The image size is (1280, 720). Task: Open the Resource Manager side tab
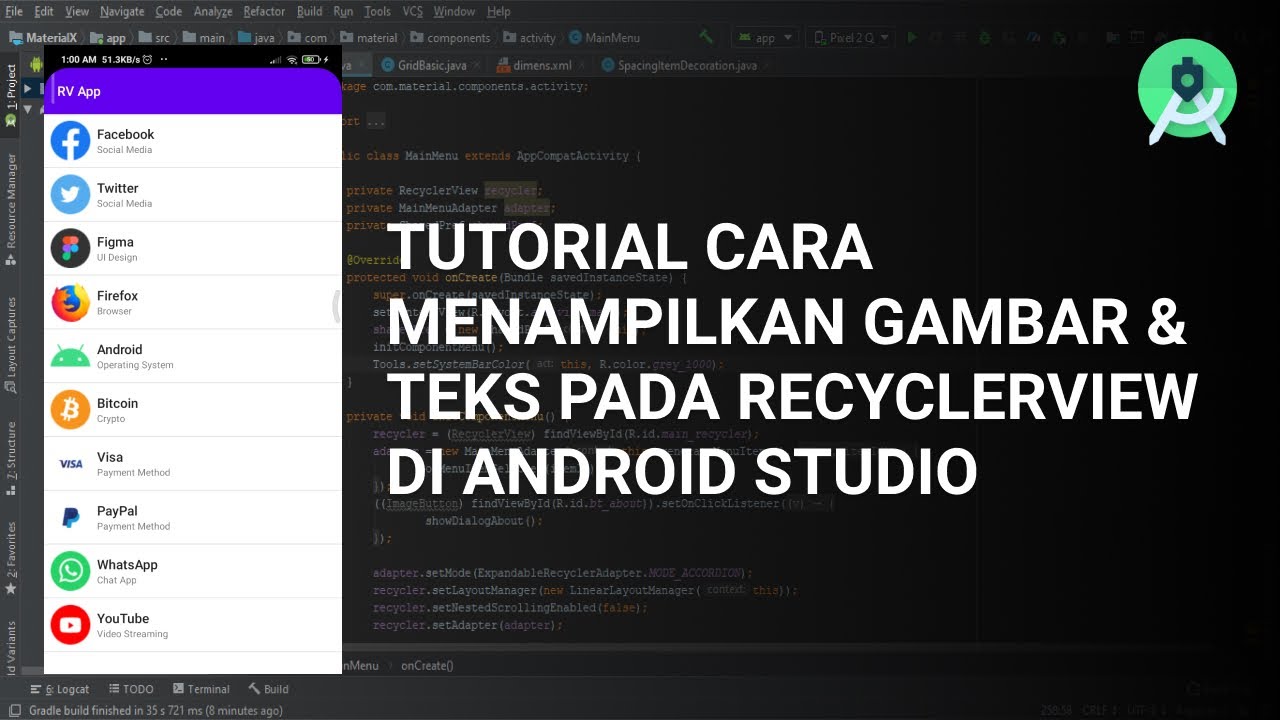[11, 208]
